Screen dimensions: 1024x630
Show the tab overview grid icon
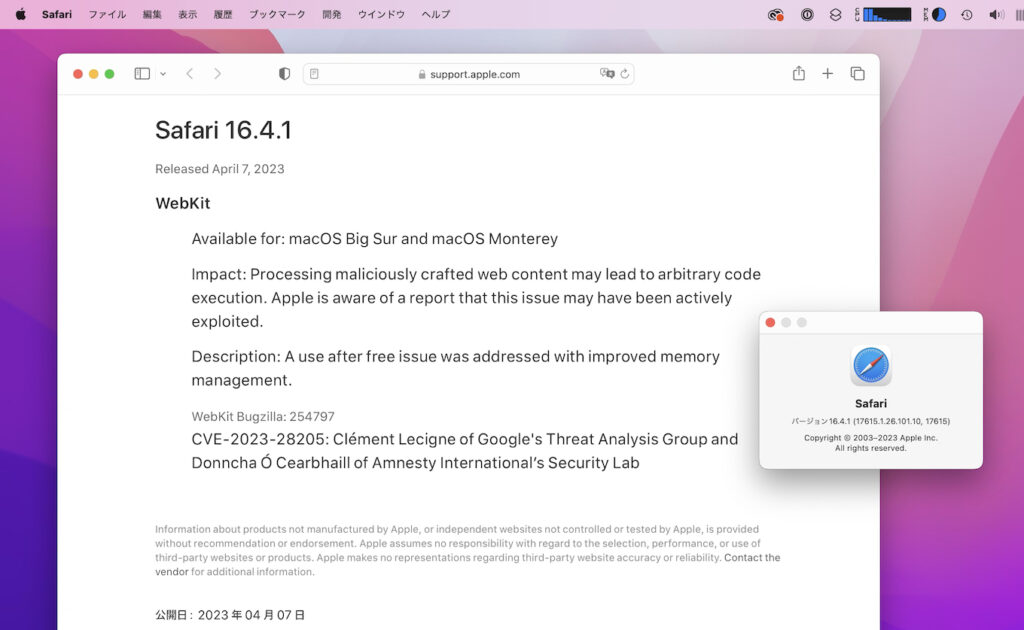(x=857, y=73)
